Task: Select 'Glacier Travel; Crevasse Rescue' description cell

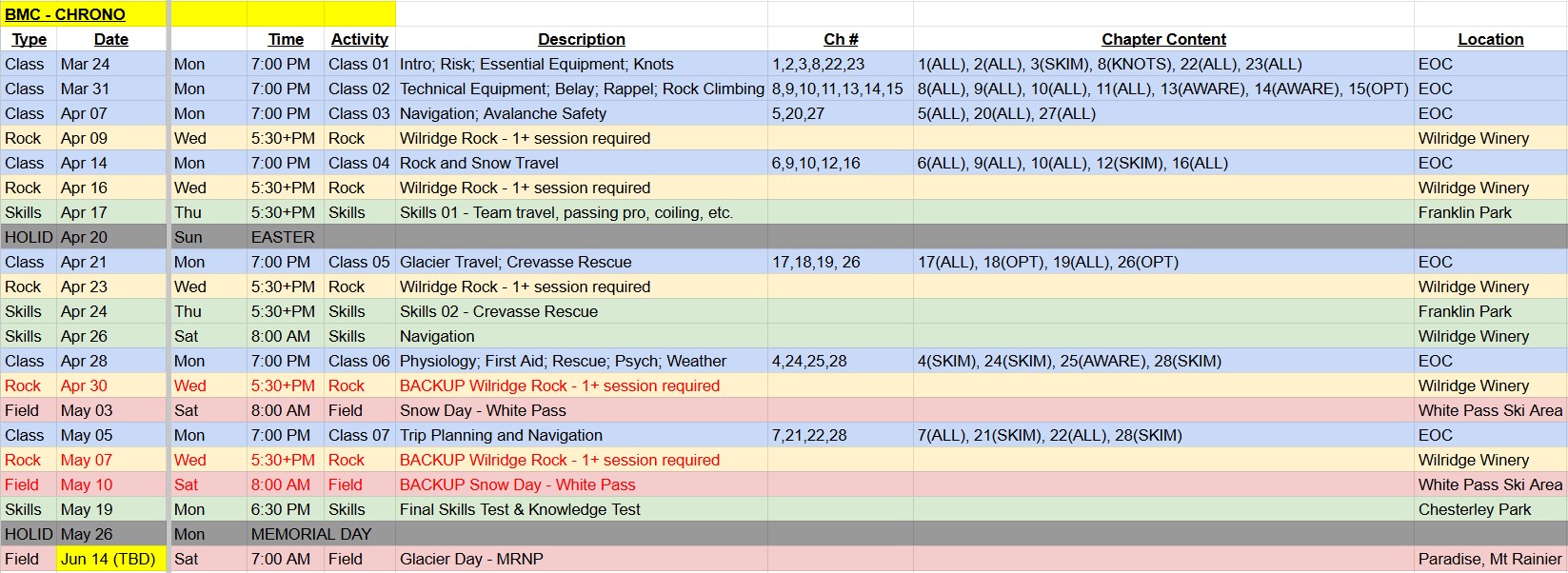Action: pyautogui.click(x=582, y=262)
